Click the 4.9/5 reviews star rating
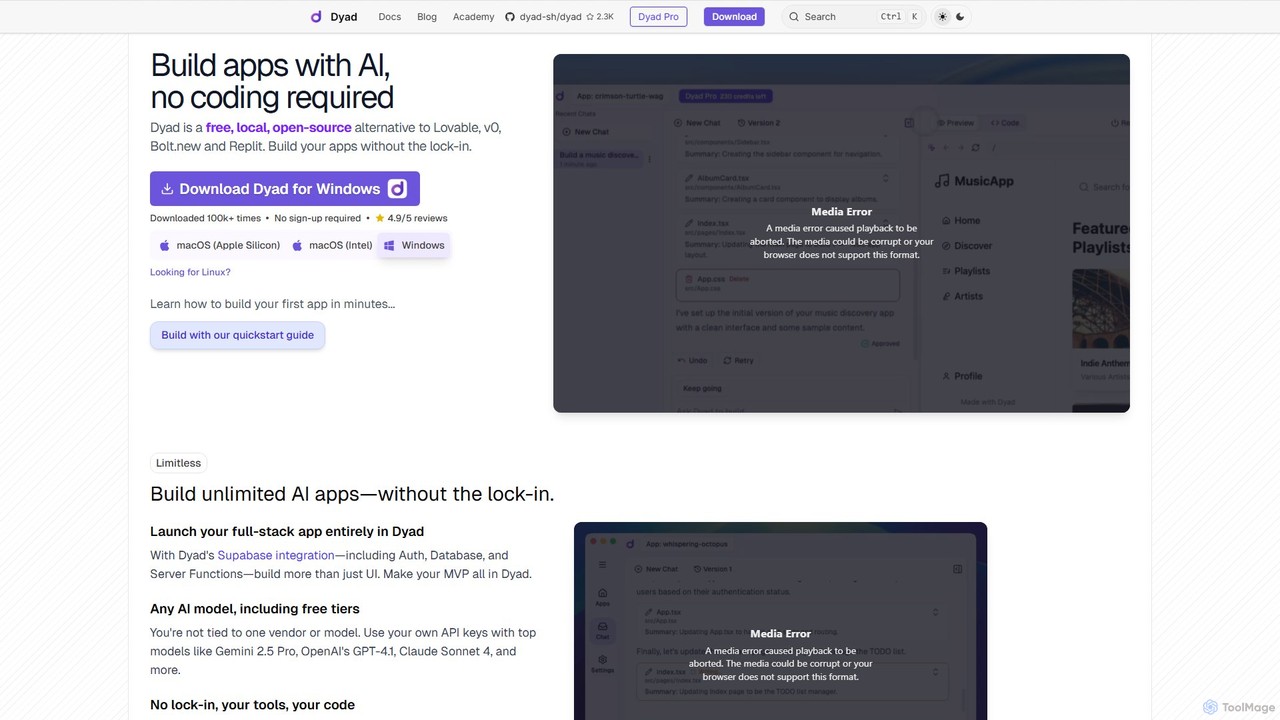Screen dimensions: 1280x720 pyautogui.click(x=411, y=218)
